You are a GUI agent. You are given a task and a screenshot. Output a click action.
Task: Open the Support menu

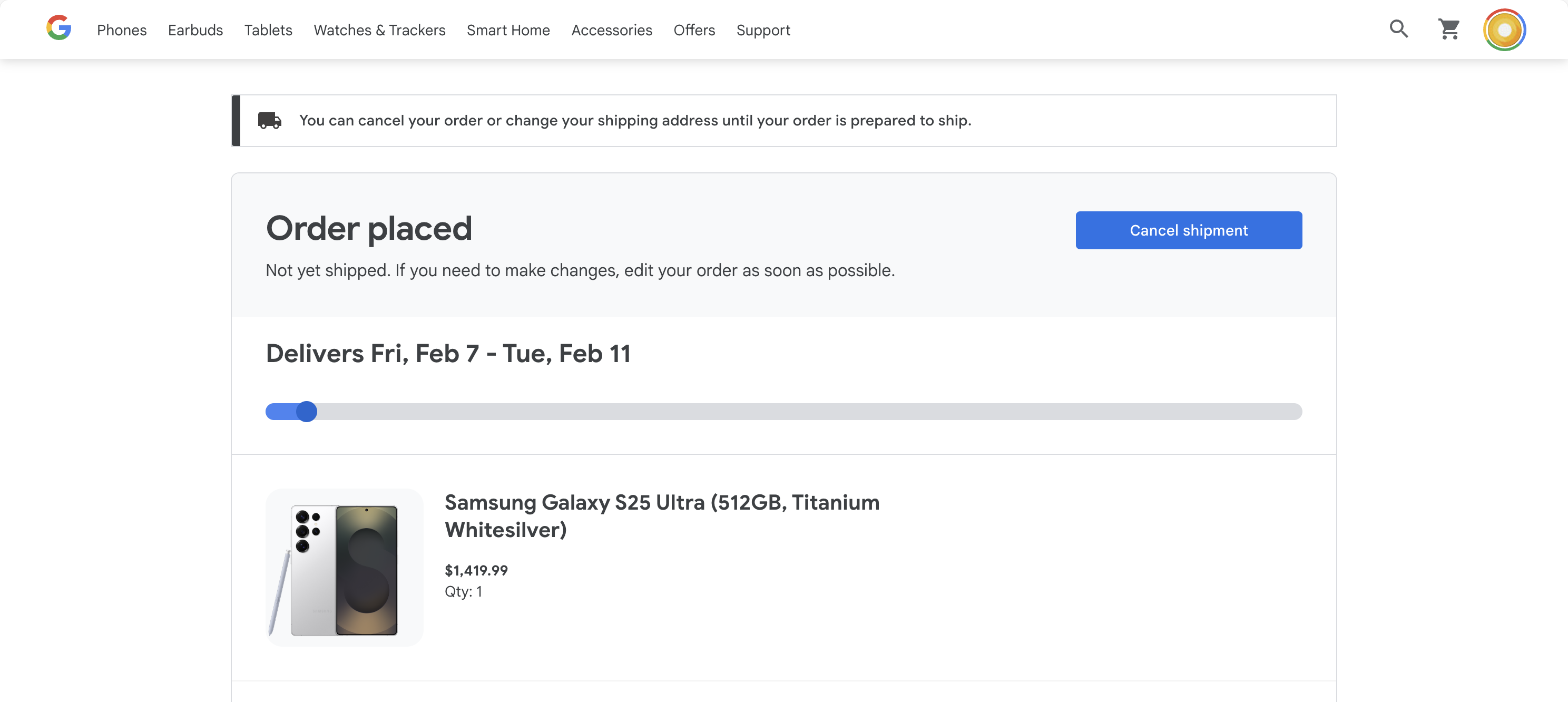pyautogui.click(x=763, y=30)
